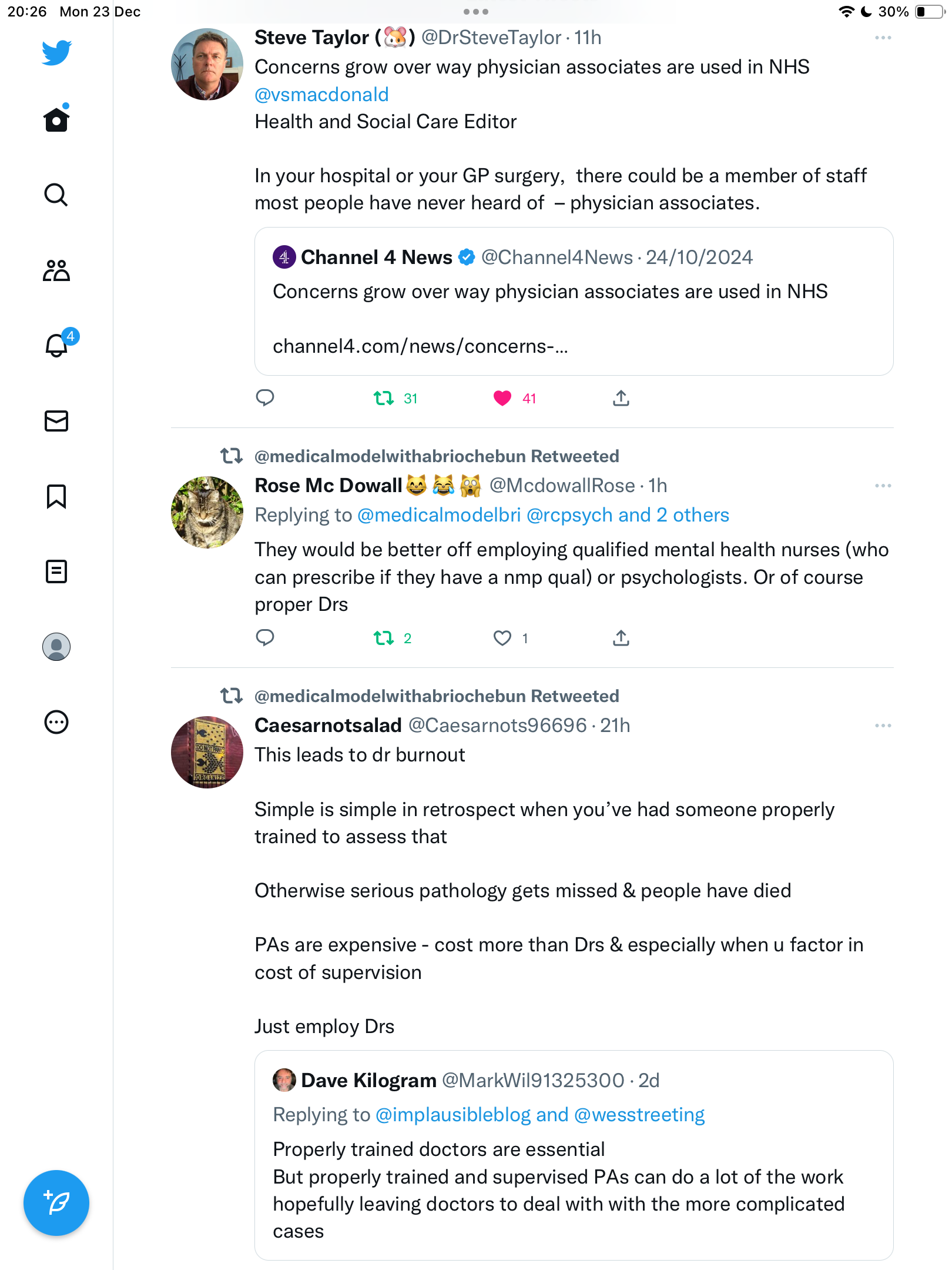This screenshot has height=1270, width=952.
Task: Open Bookmarks icon in sidebar
Action: 56,496
